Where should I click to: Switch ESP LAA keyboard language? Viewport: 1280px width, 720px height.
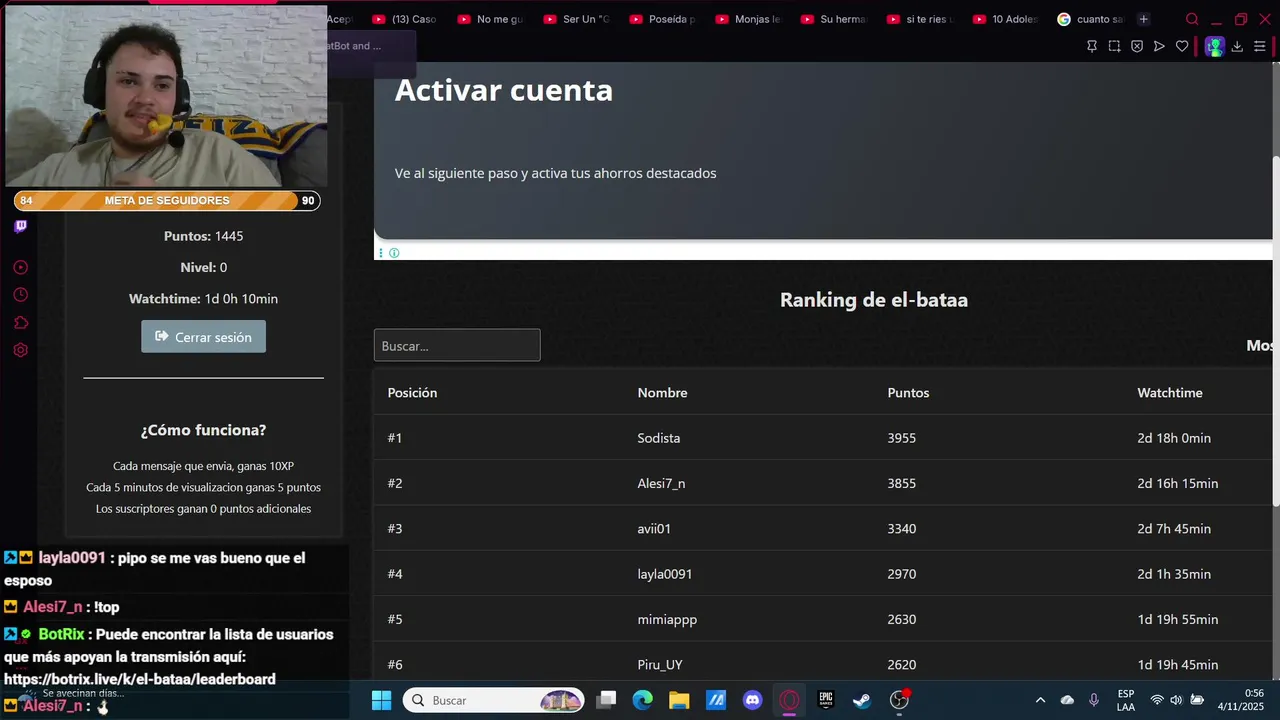tap(1126, 700)
